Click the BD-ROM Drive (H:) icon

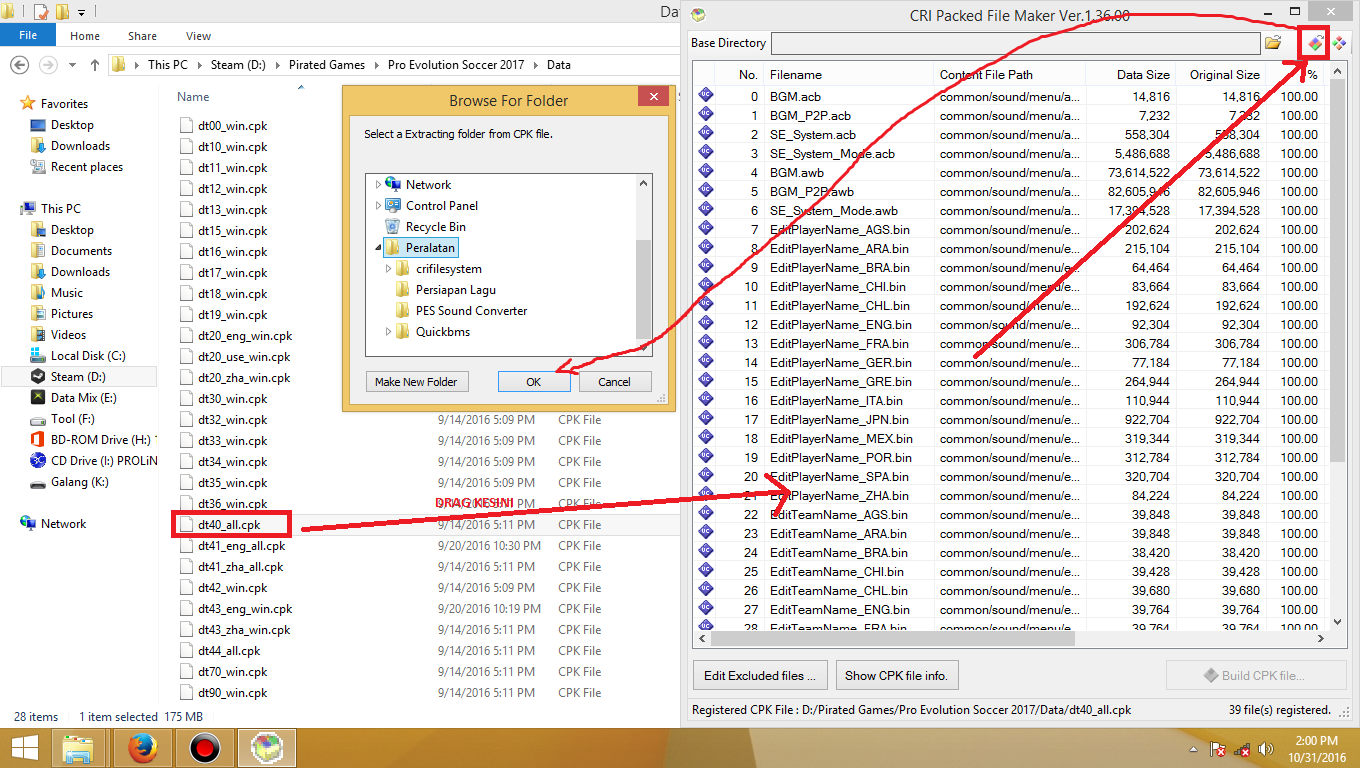tap(38, 440)
